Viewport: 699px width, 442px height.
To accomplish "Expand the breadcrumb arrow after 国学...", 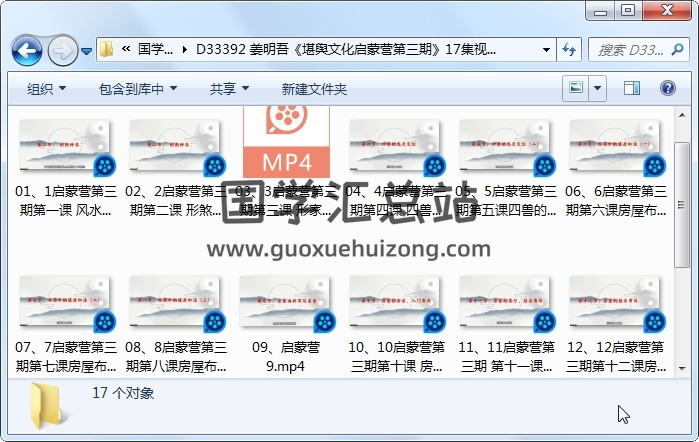I will click(x=185, y=50).
